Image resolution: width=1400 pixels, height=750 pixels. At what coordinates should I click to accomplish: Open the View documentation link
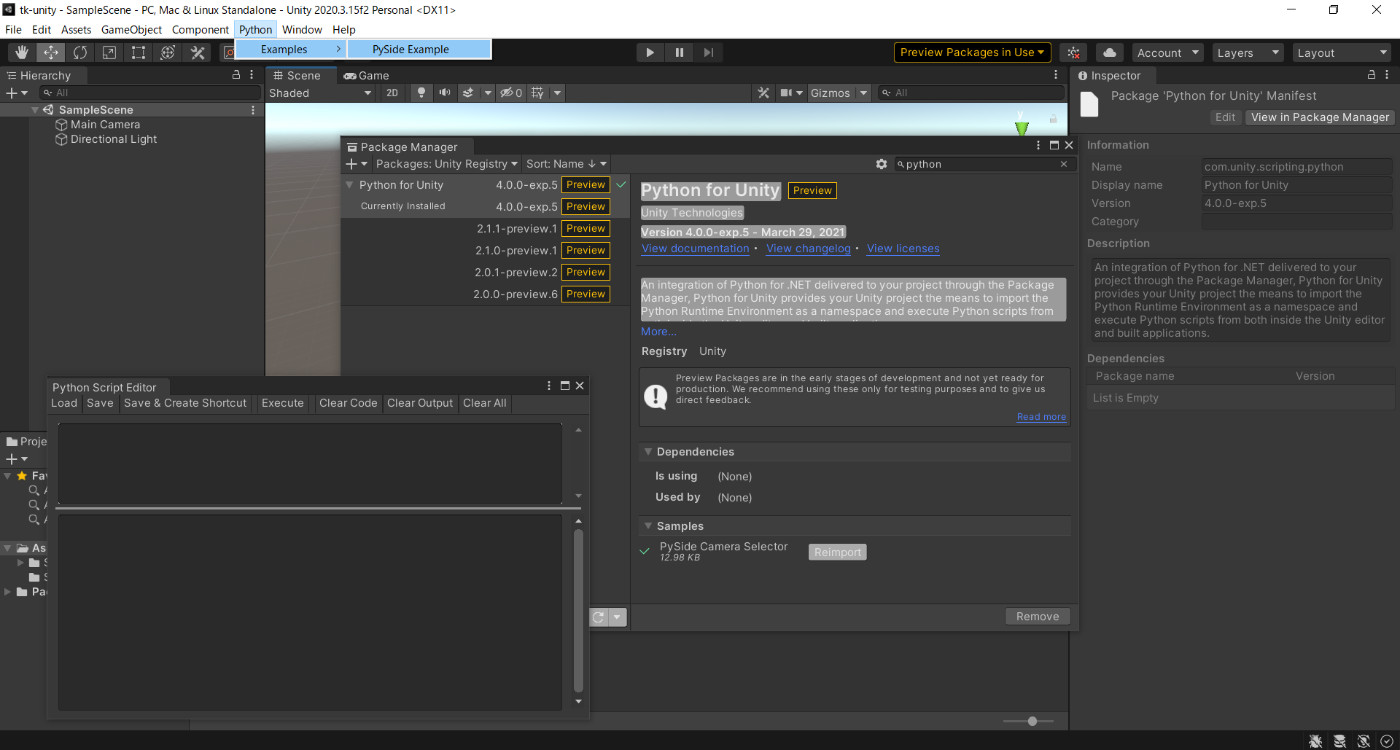tap(695, 248)
